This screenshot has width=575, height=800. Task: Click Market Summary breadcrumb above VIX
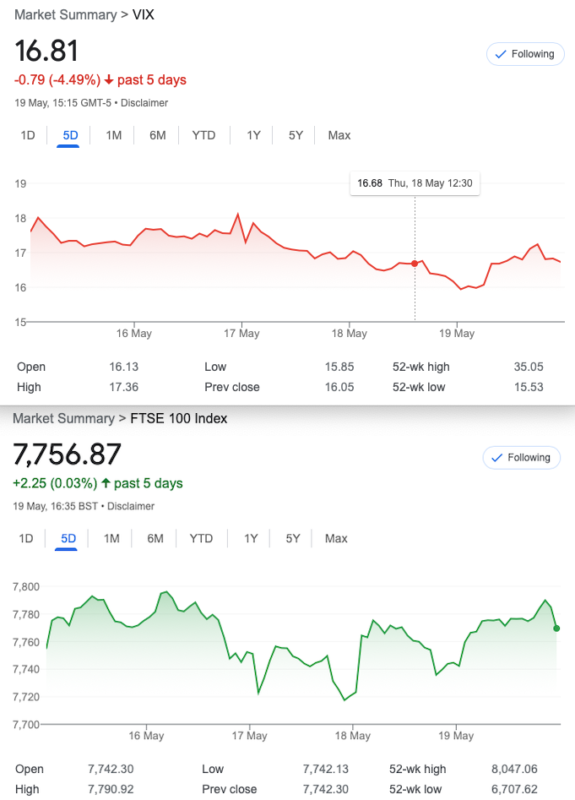click(65, 15)
